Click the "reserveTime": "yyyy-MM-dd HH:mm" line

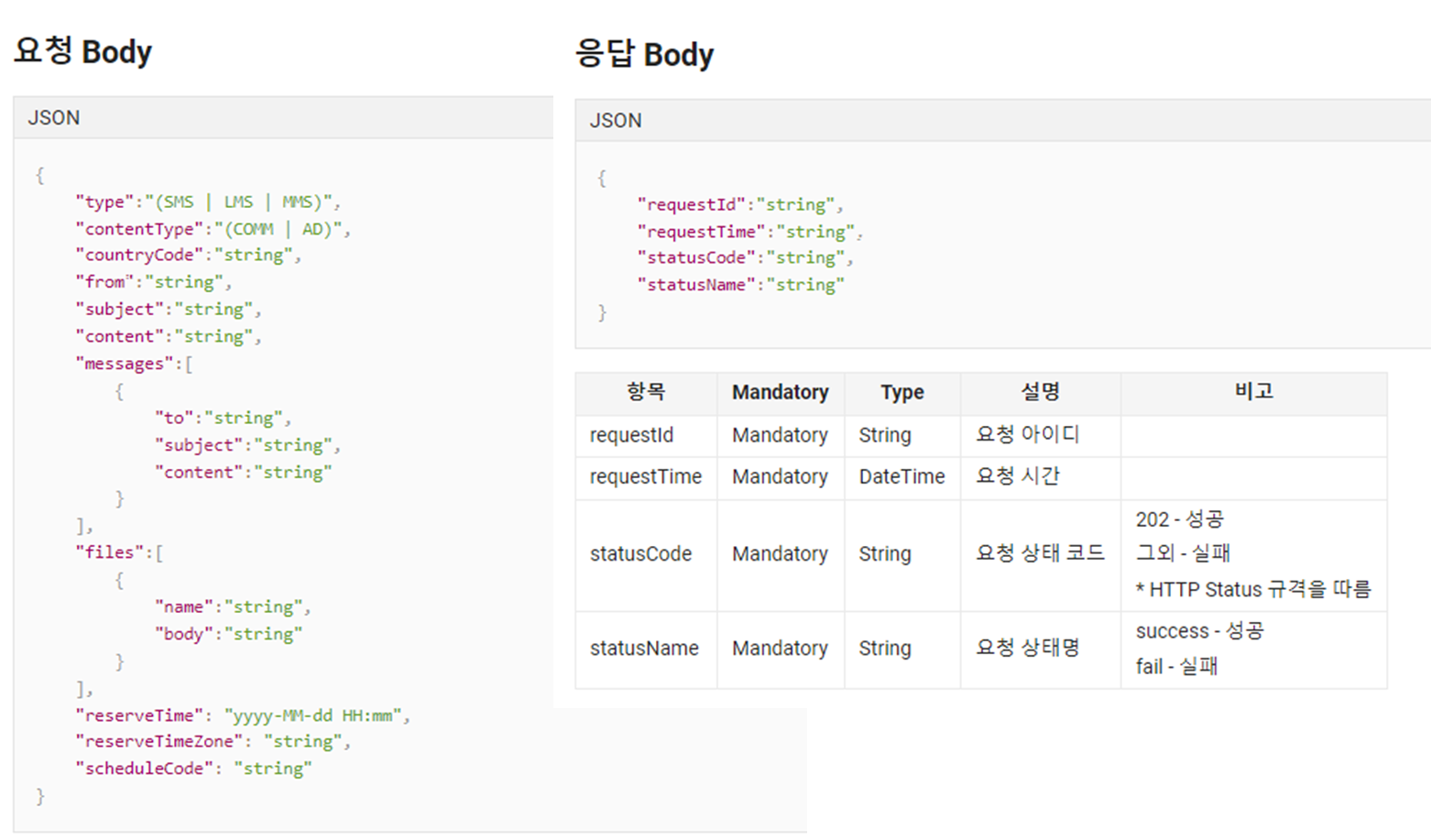tap(243, 715)
